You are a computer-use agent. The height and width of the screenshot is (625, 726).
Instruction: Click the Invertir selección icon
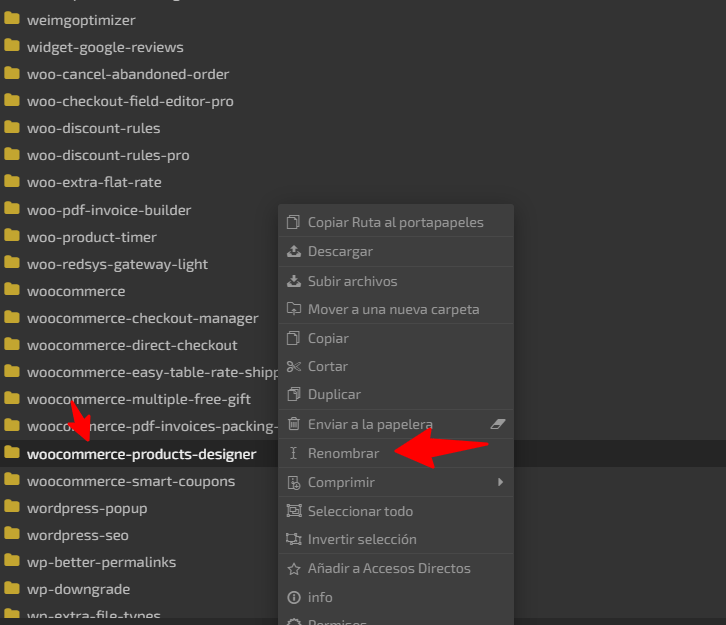294,539
